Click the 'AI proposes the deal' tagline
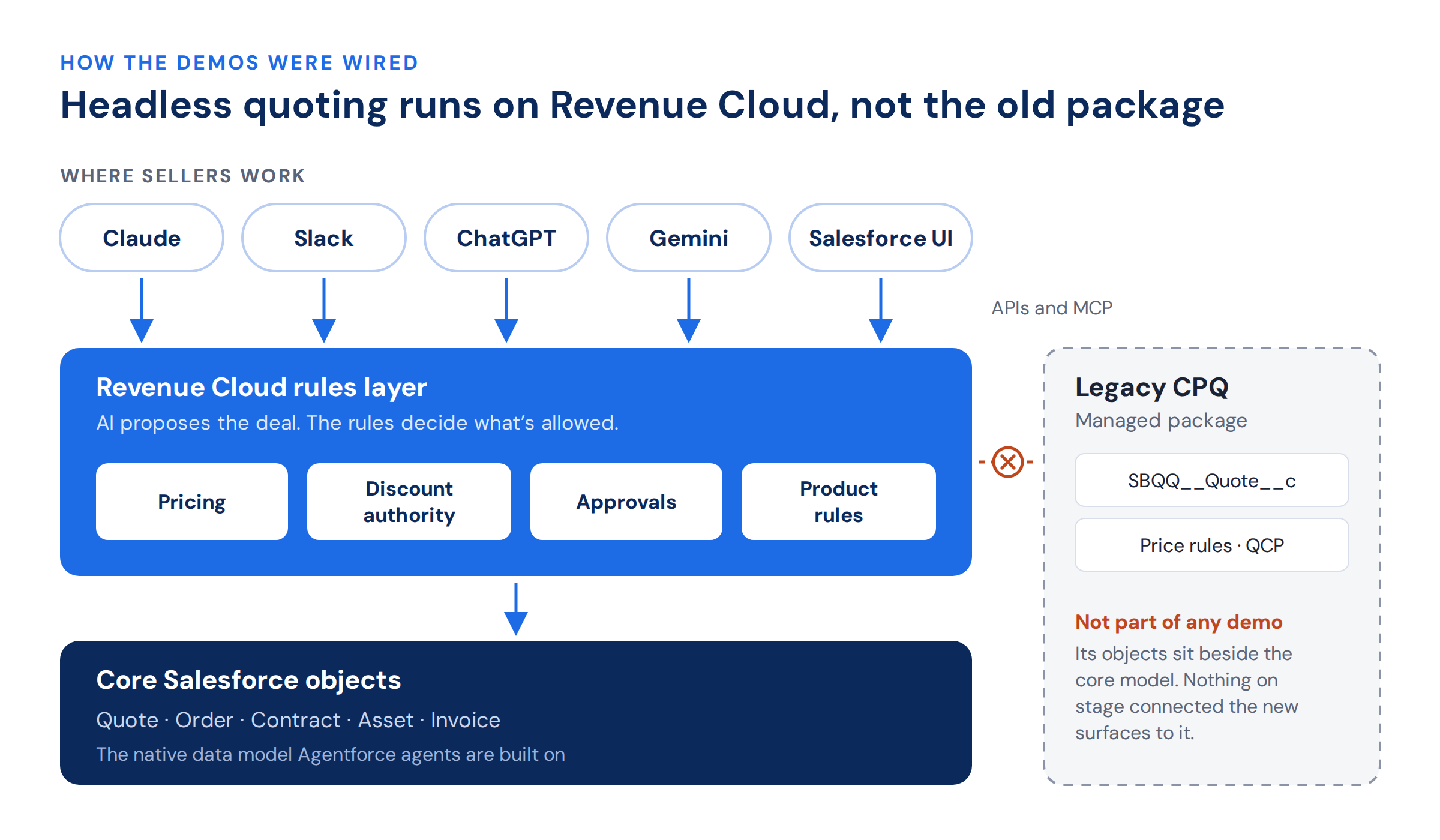 point(358,423)
